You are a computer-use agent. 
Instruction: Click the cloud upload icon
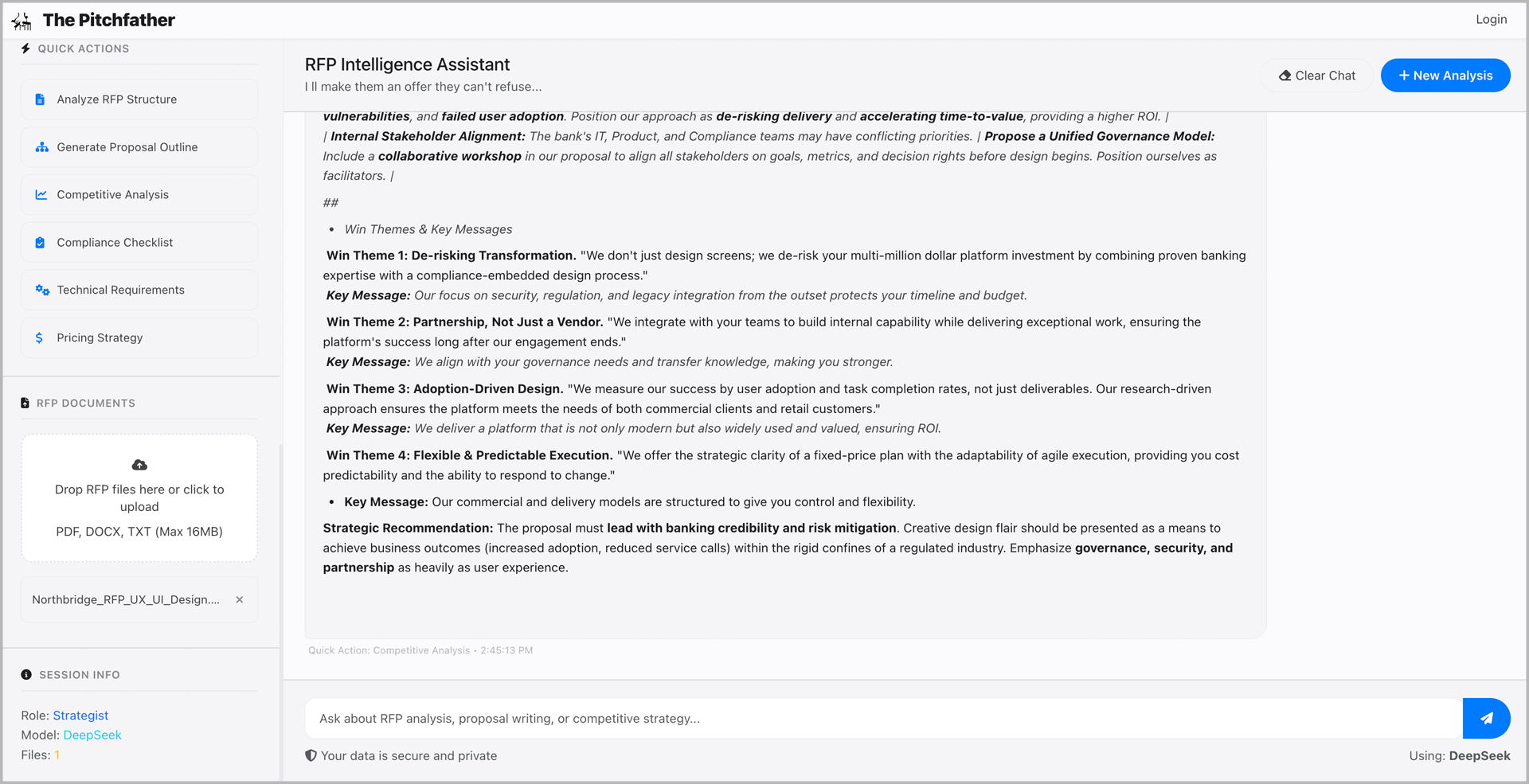point(139,465)
